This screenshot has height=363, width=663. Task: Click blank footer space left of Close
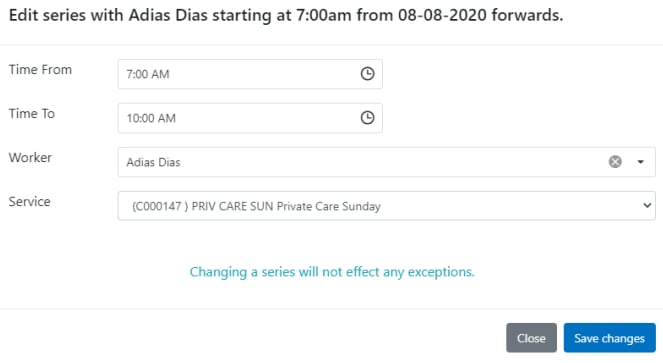tap(254, 338)
